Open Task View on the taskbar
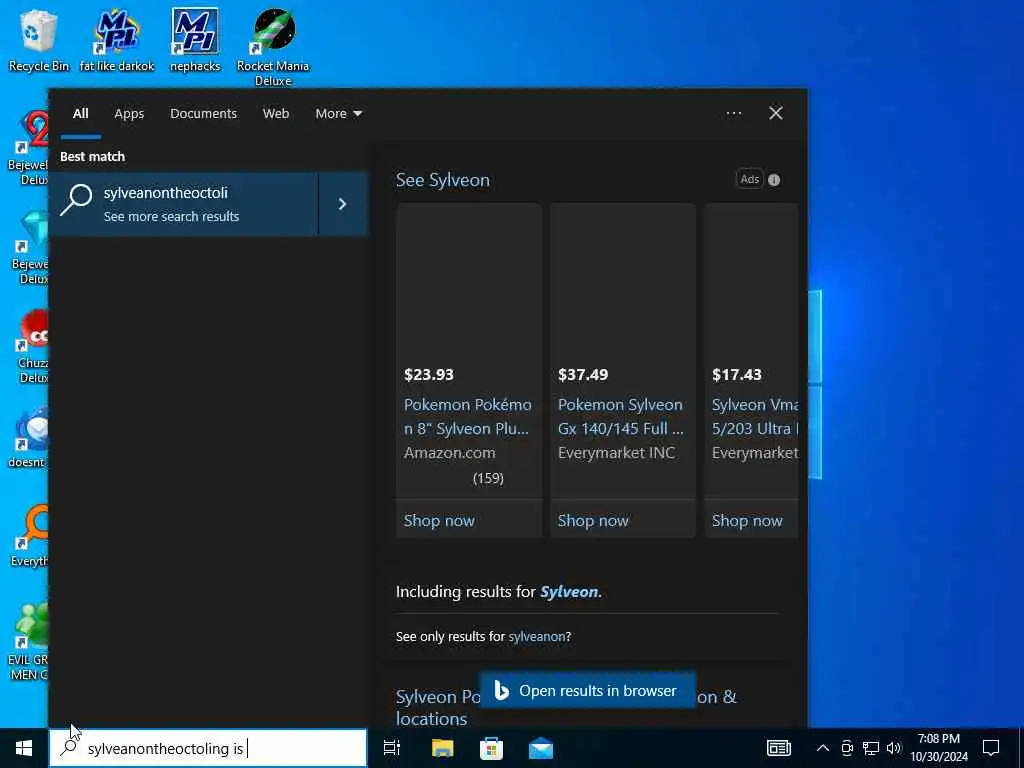 [392, 748]
